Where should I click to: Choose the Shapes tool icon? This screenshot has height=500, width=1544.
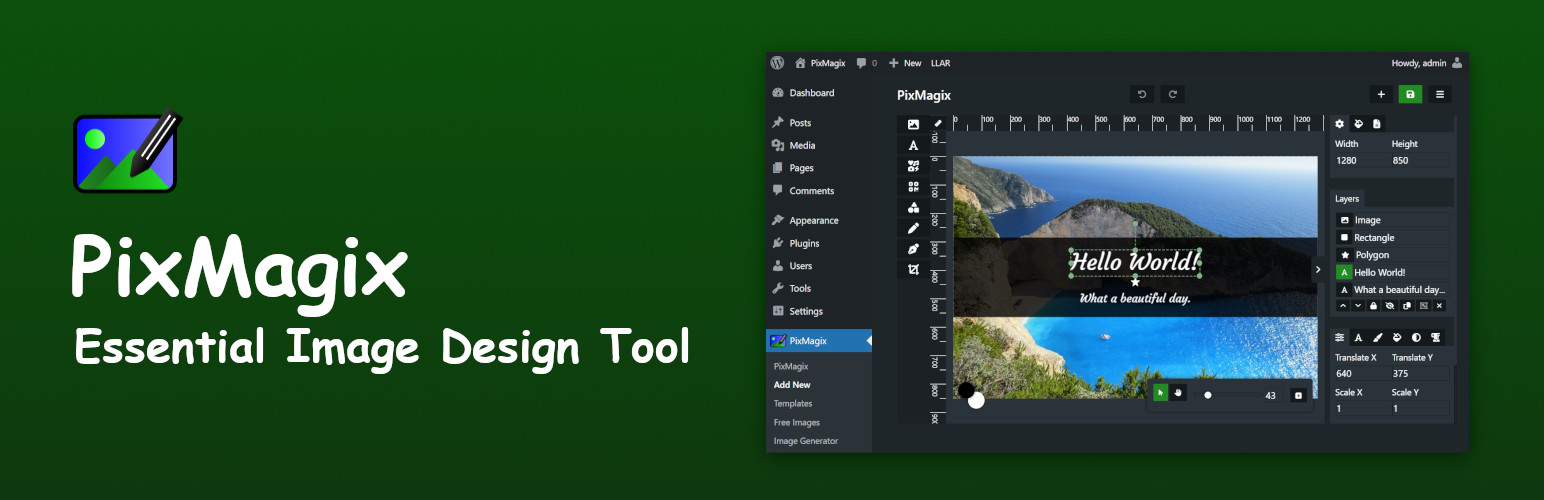tap(913, 208)
